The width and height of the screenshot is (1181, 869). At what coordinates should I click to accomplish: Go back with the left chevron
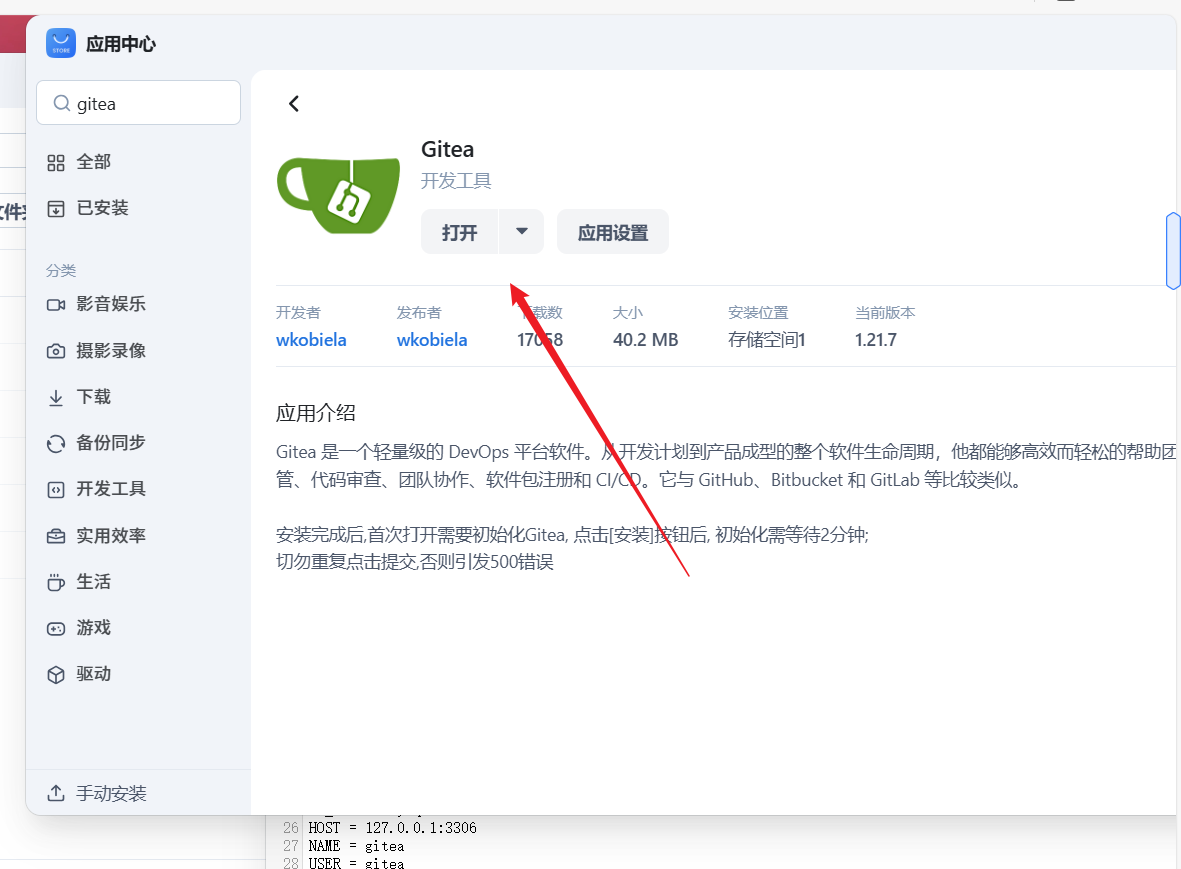tap(294, 104)
